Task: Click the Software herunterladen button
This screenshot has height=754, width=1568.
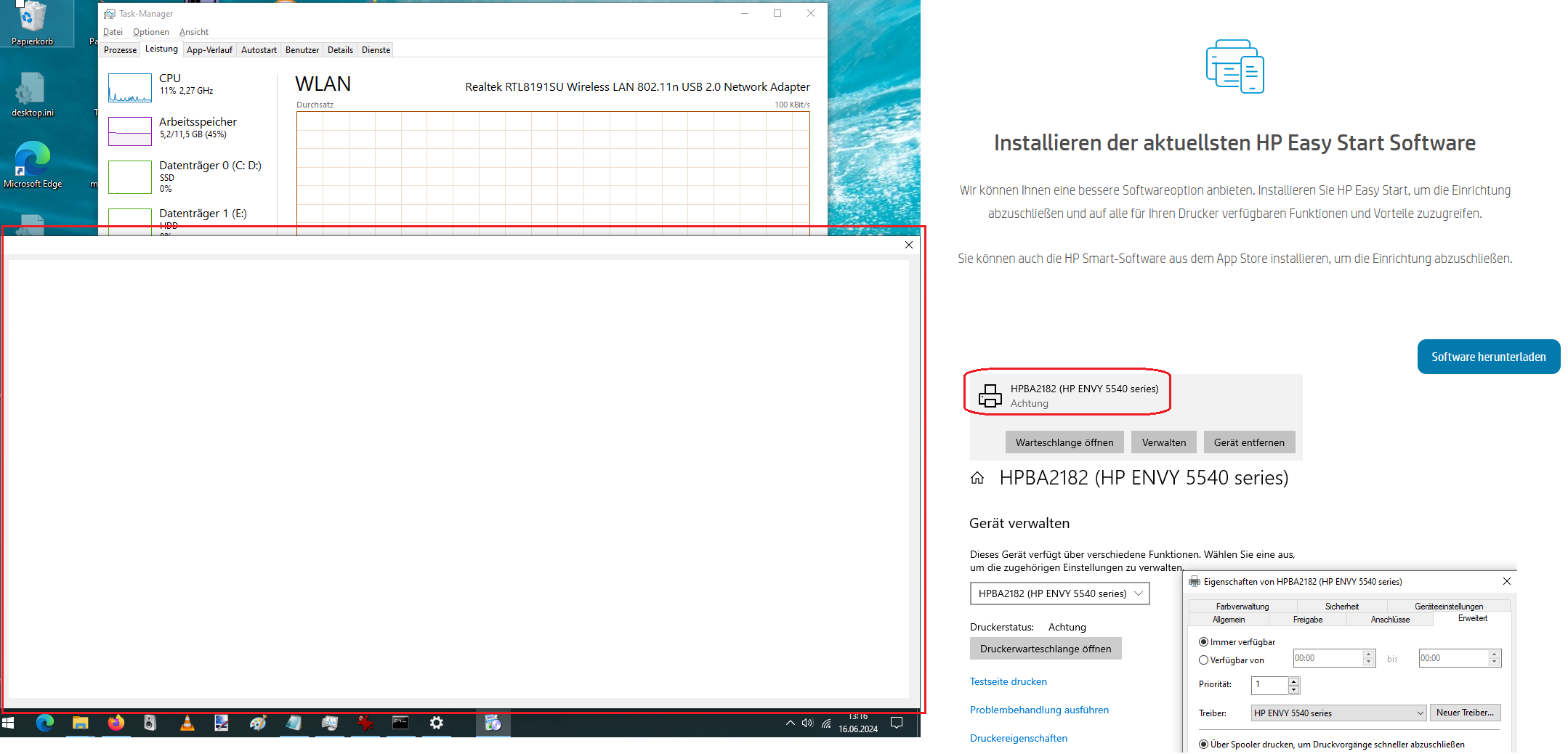Action: (x=1489, y=357)
